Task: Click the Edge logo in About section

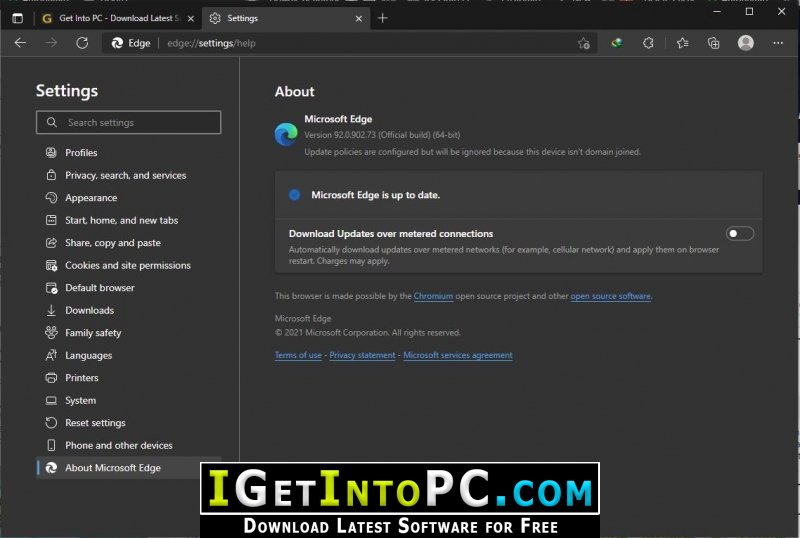Action: (x=286, y=134)
